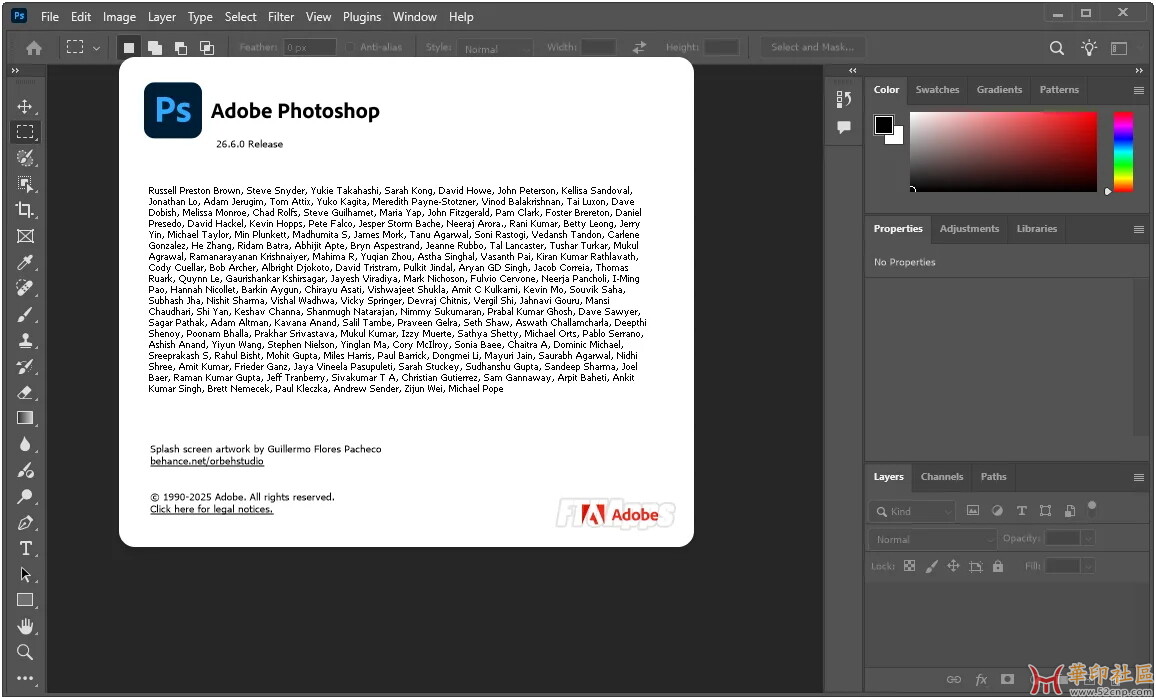Select the Brush tool
Screen dimensions: 1156x699
(25, 315)
